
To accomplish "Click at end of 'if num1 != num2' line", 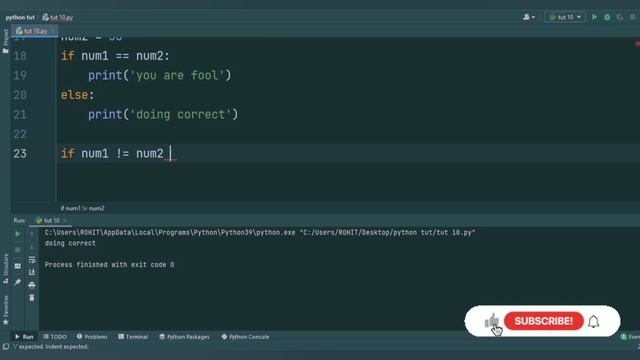I will coord(170,154).
